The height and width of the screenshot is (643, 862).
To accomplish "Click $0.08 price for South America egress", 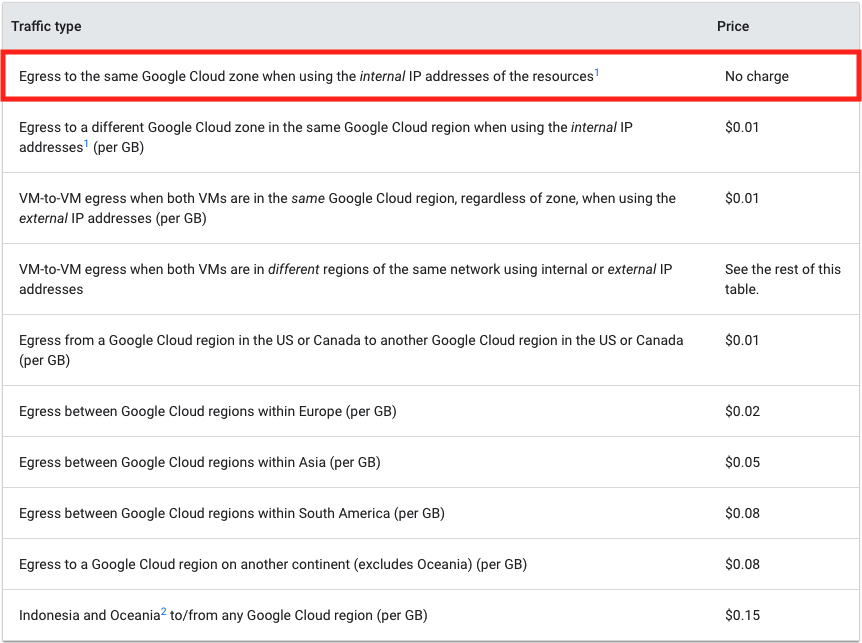I will (742, 513).
